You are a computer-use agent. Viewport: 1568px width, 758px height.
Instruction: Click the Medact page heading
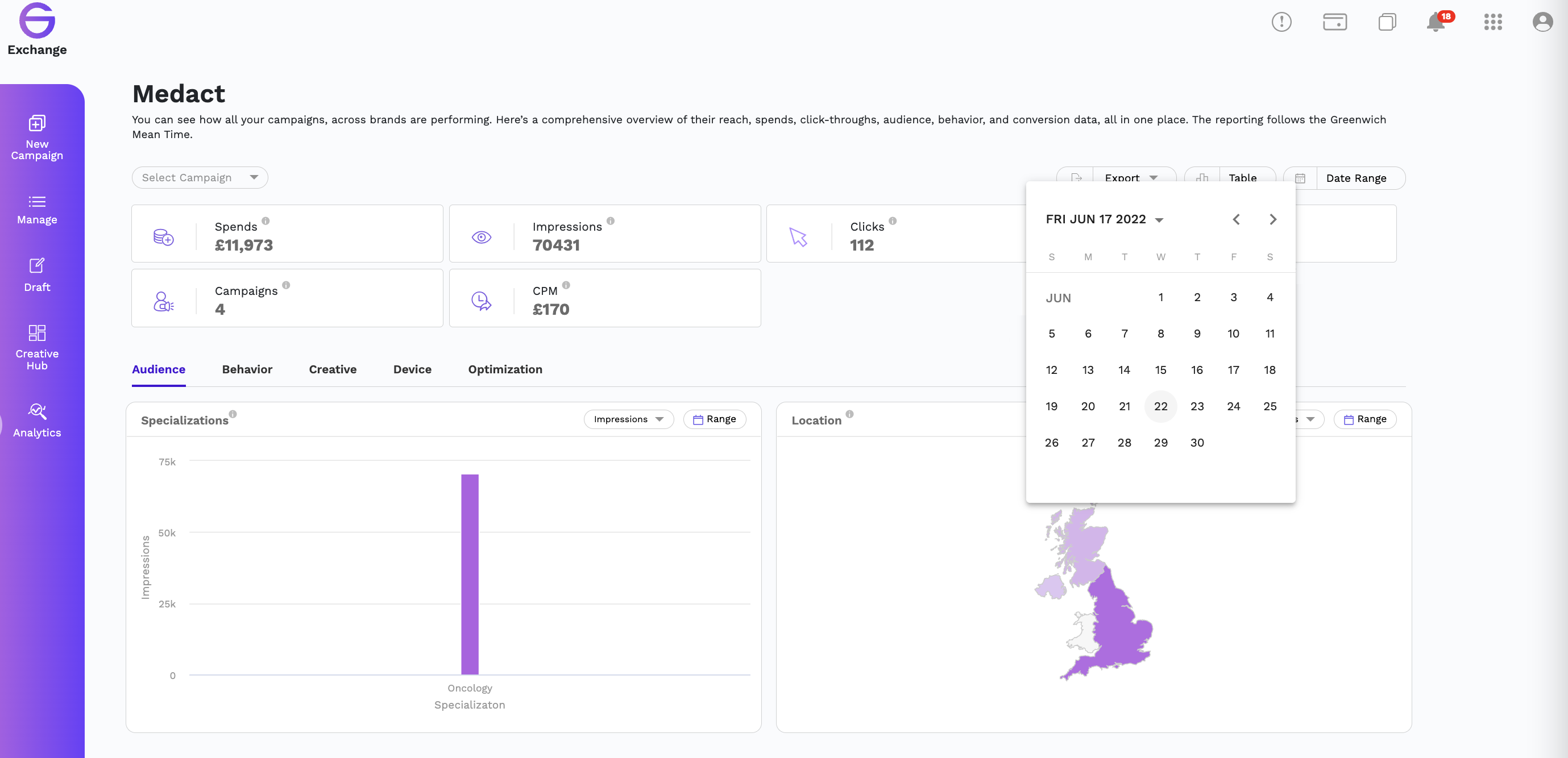tap(179, 94)
